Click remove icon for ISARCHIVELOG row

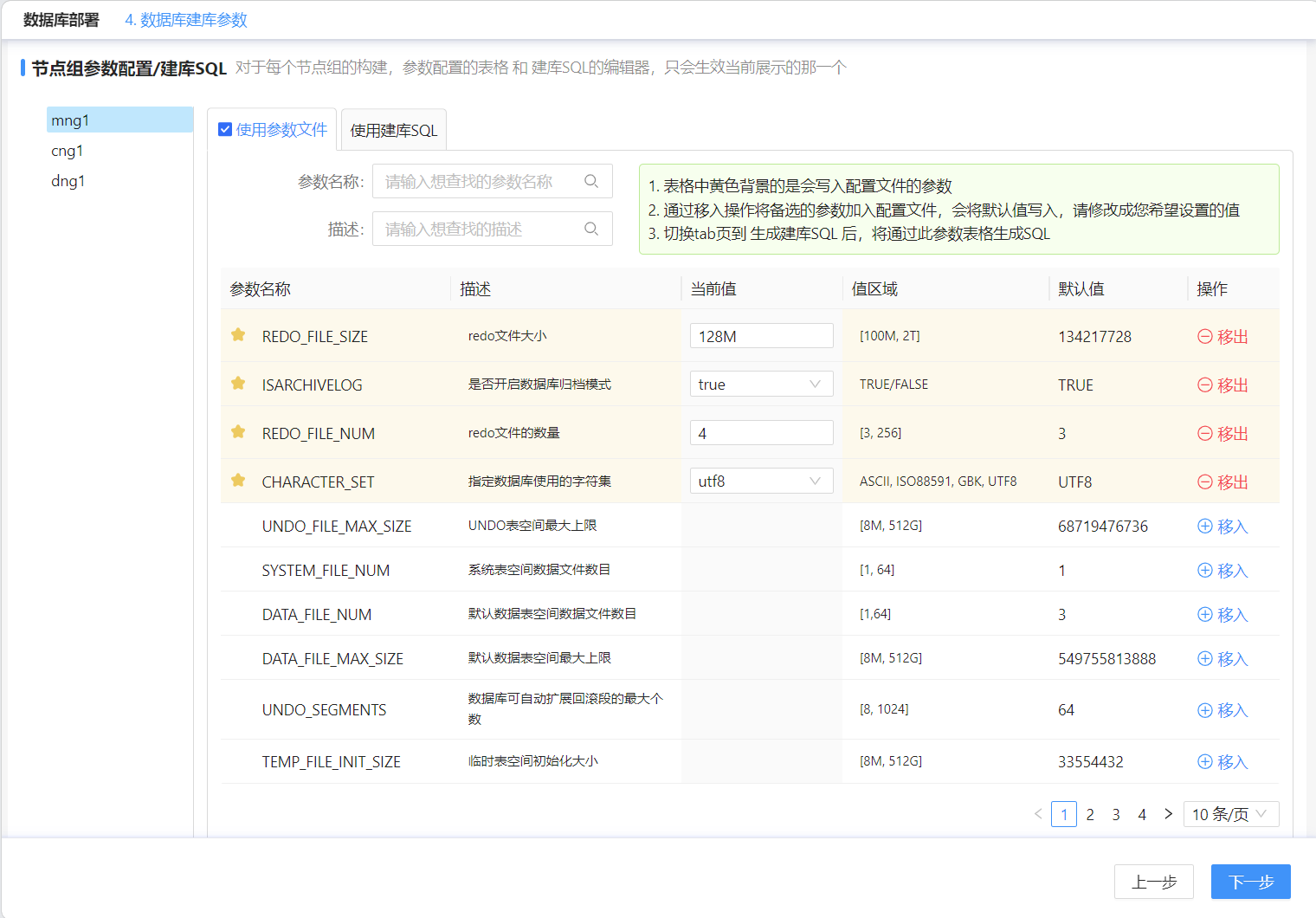1204,385
